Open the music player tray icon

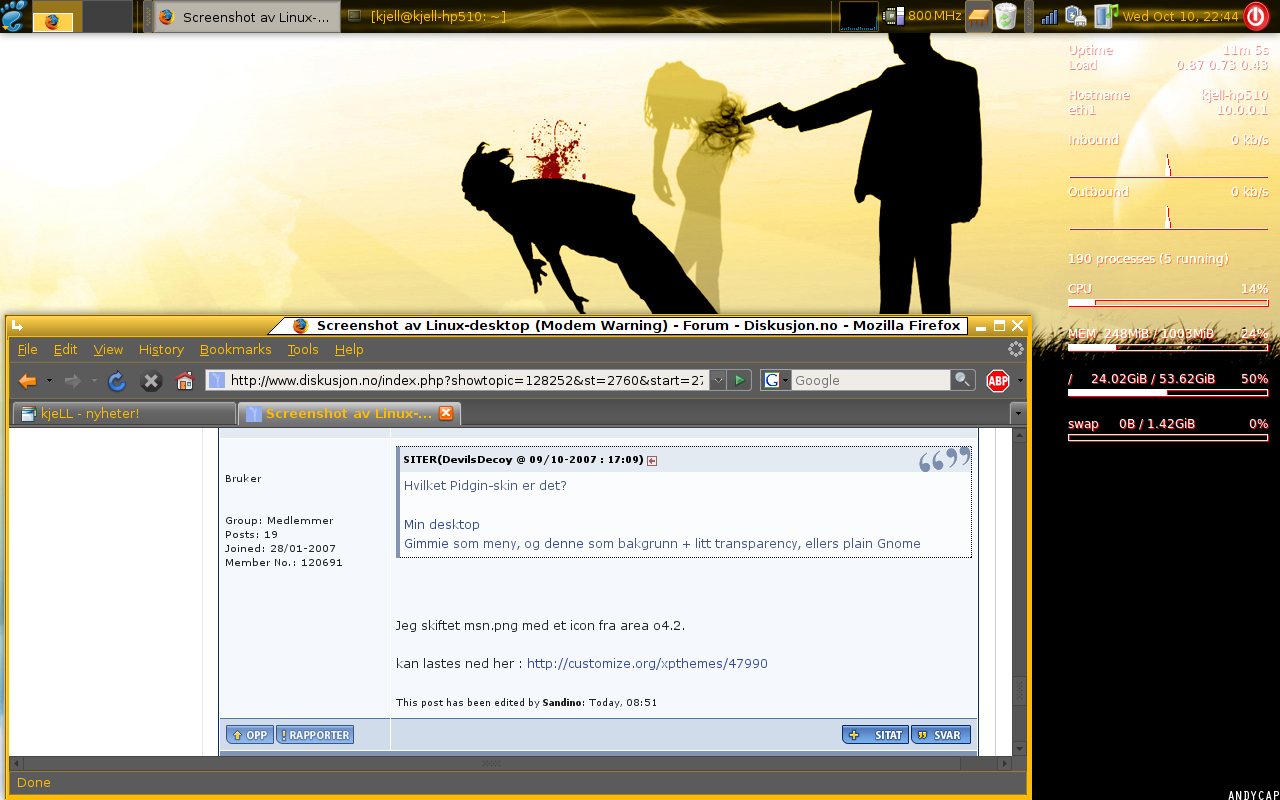[x=1105, y=16]
